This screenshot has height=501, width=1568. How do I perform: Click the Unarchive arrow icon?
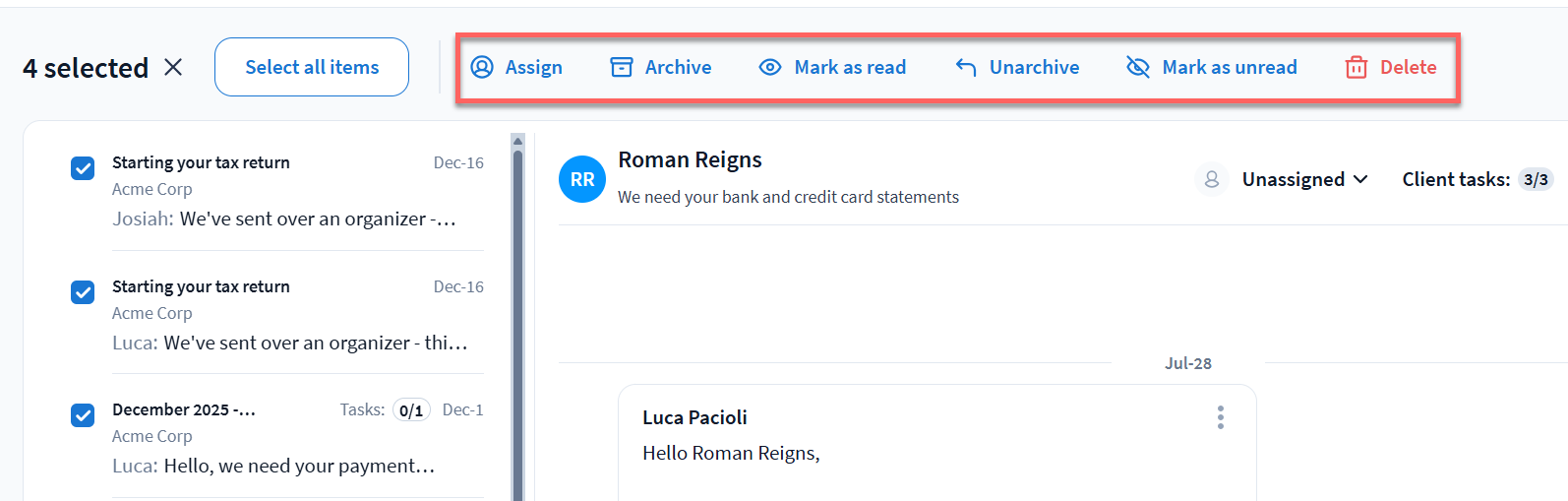click(x=966, y=67)
